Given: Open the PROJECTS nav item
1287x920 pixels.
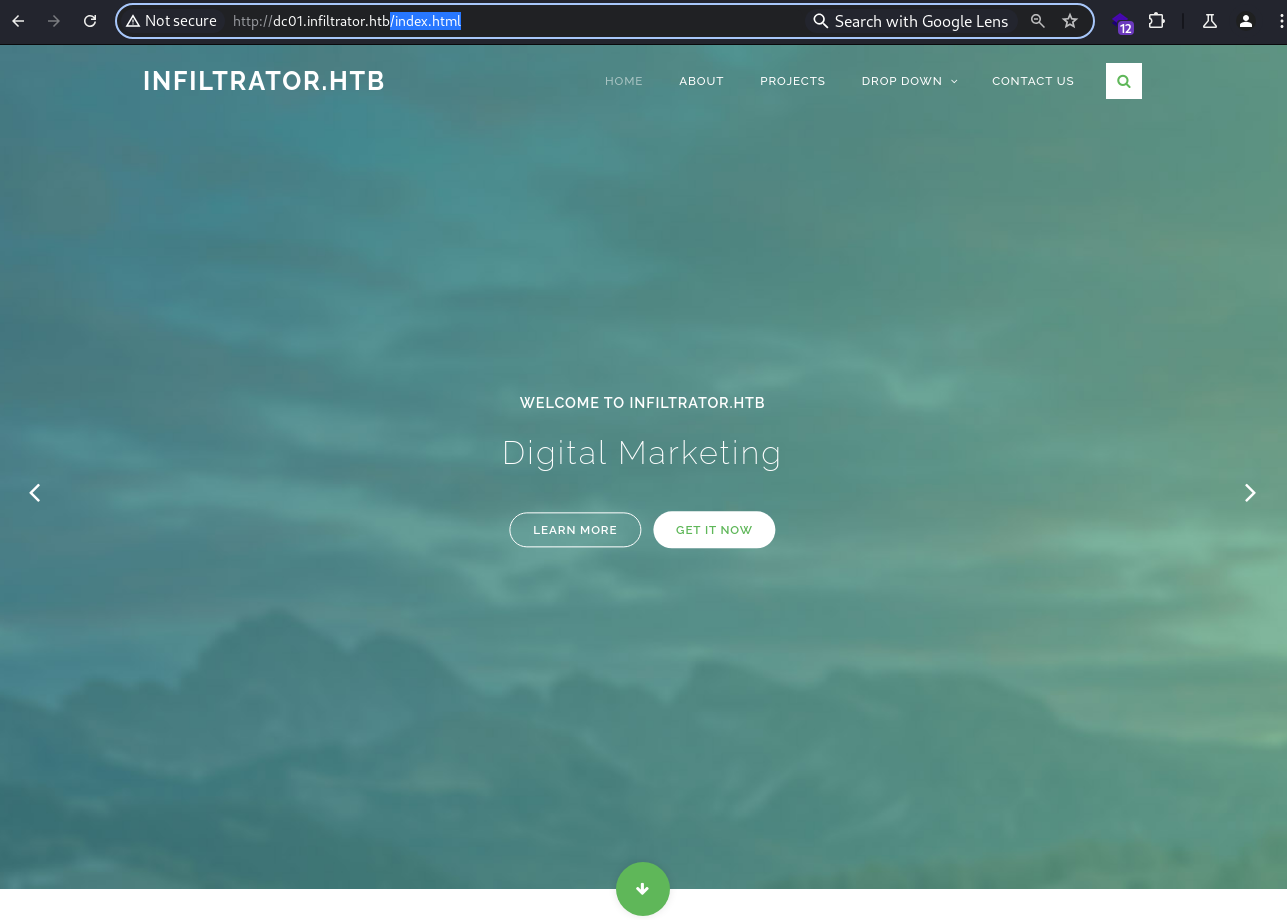Looking at the screenshot, I should (x=793, y=81).
